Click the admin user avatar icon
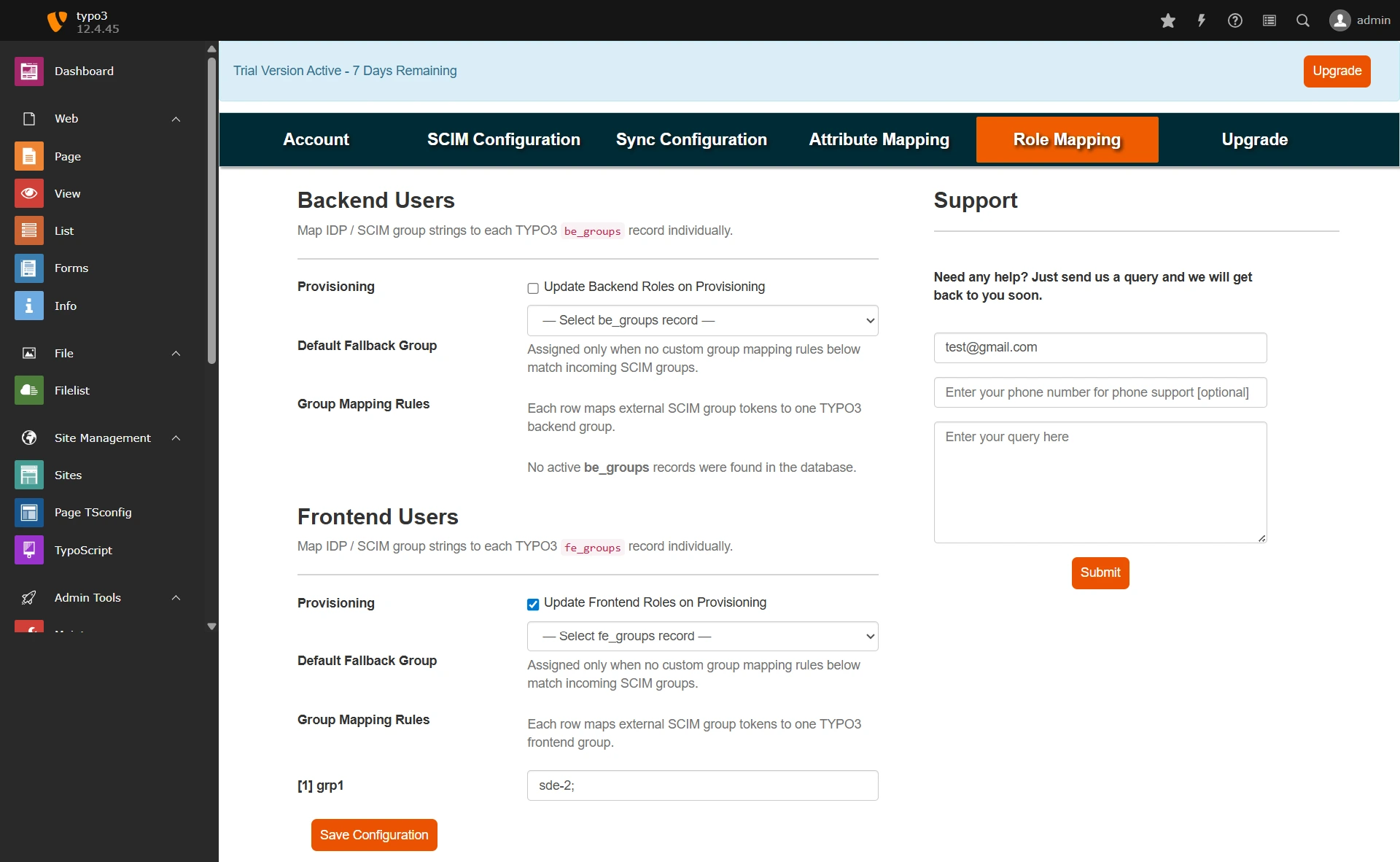This screenshot has height=862, width=1400. click(x=1339, y=20)
